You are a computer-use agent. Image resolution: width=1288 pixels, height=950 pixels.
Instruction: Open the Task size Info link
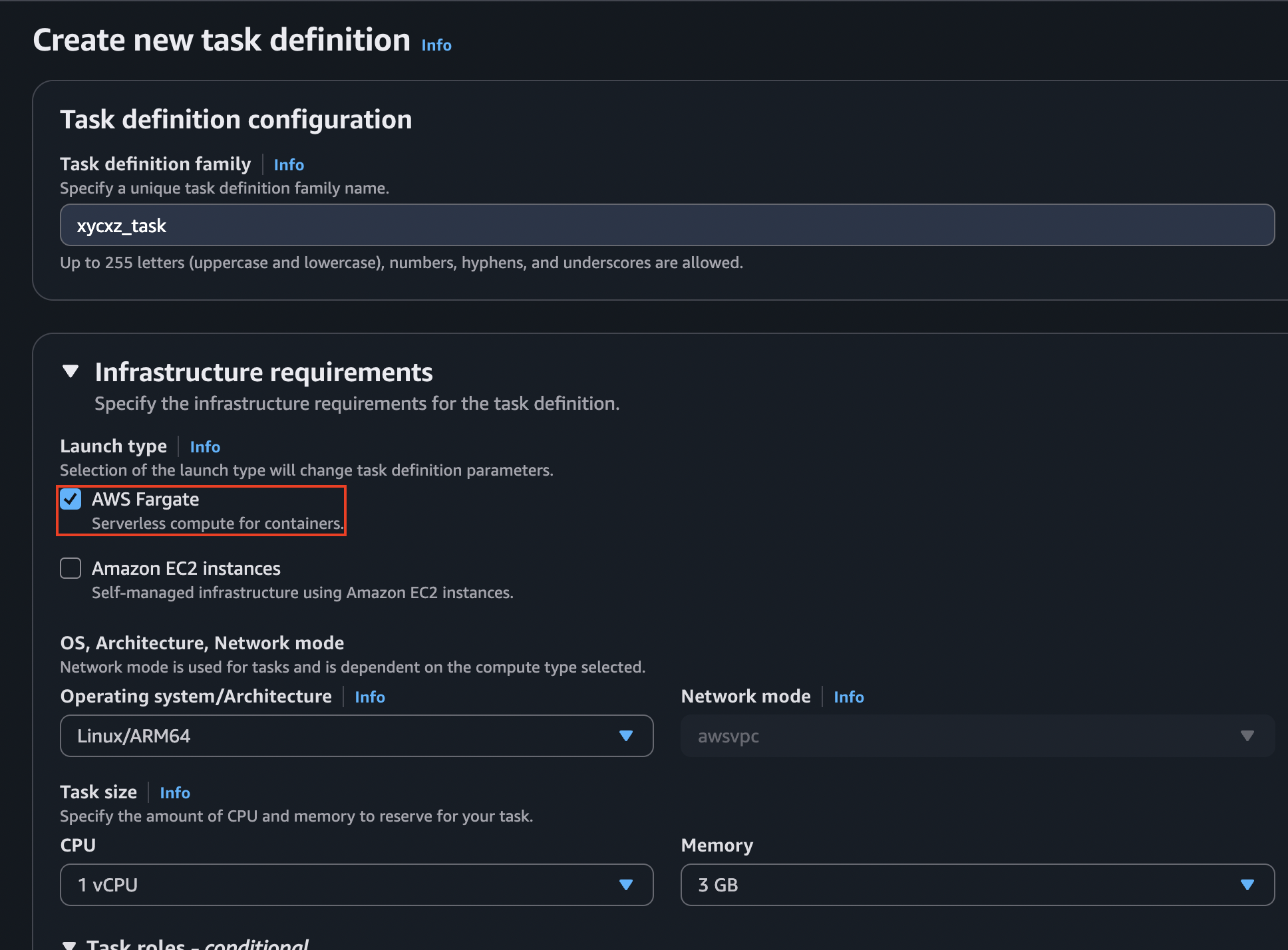(x=174, y=792)
